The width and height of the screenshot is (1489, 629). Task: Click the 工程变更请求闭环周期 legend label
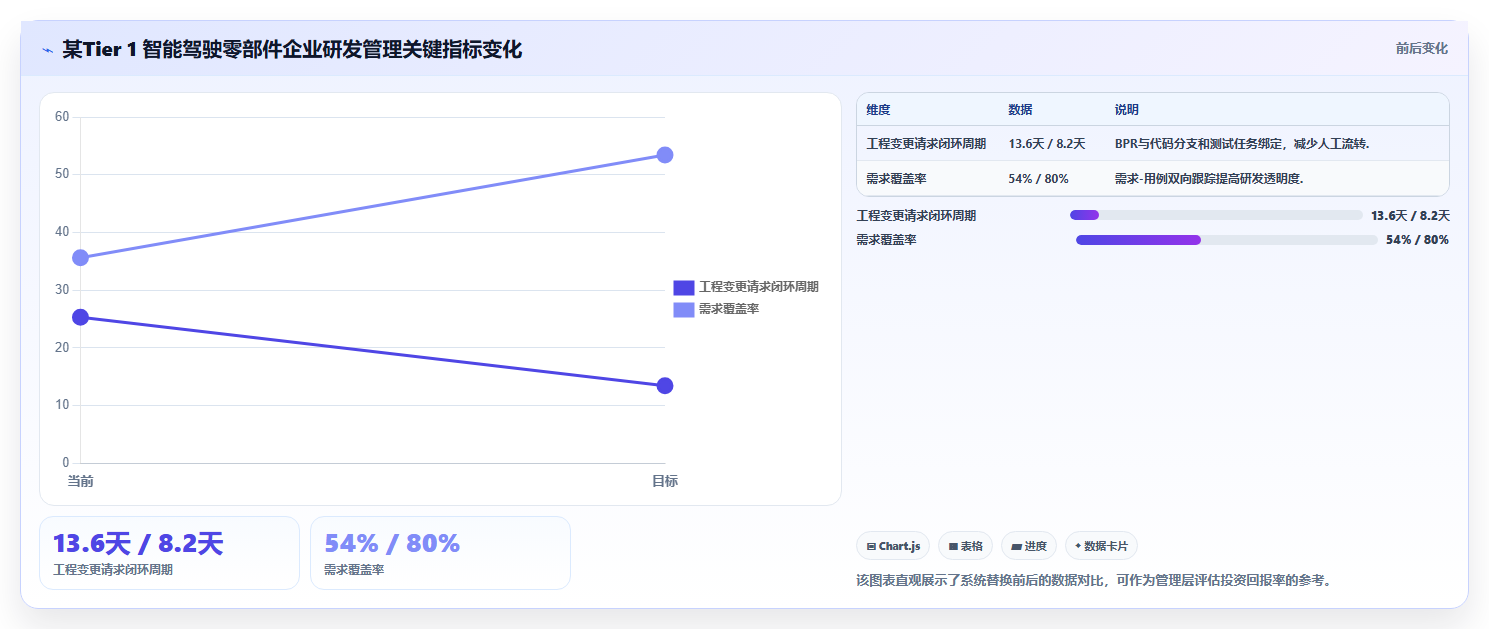[759, 287]
